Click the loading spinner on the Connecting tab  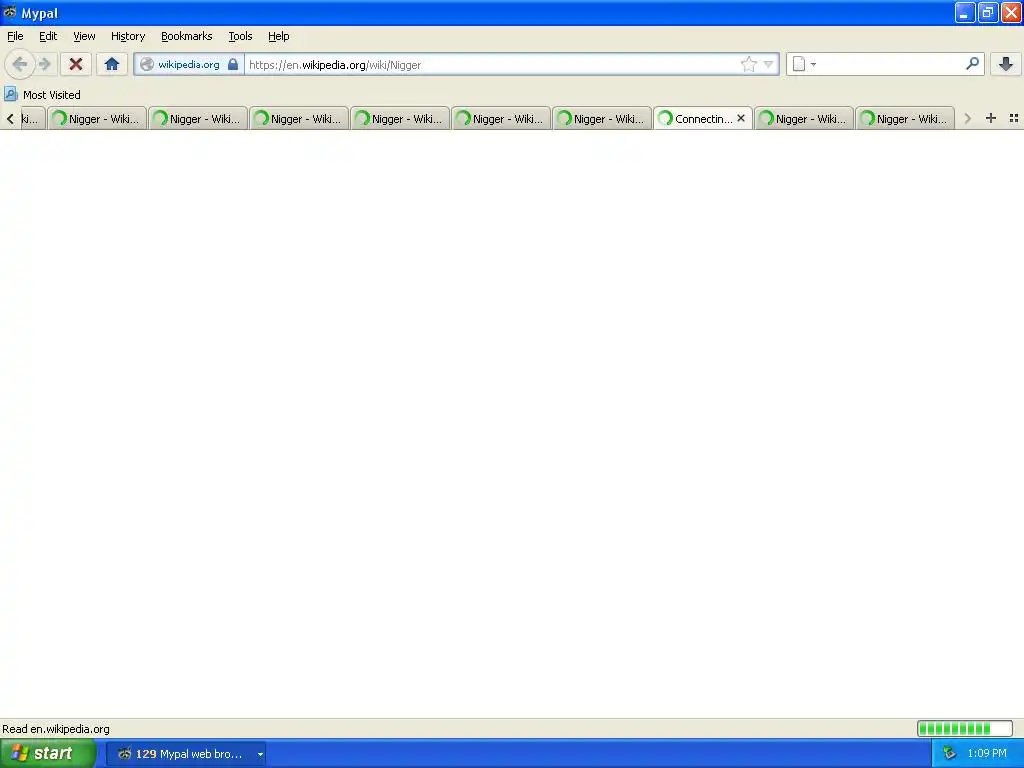tap(665, 118)
